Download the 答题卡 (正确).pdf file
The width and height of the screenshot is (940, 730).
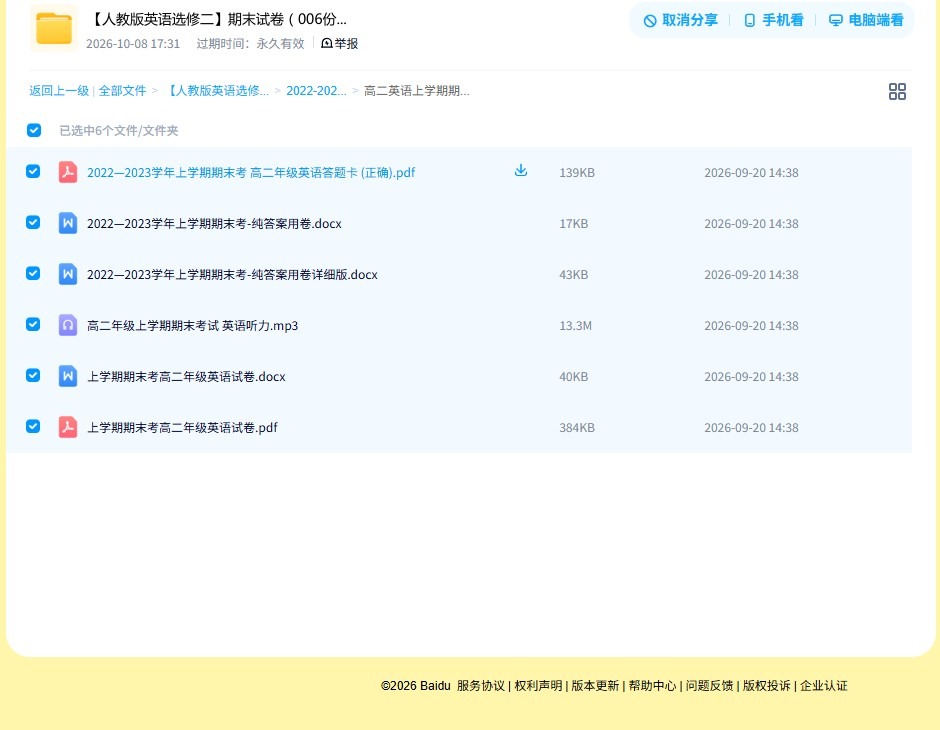pos(521,171)
